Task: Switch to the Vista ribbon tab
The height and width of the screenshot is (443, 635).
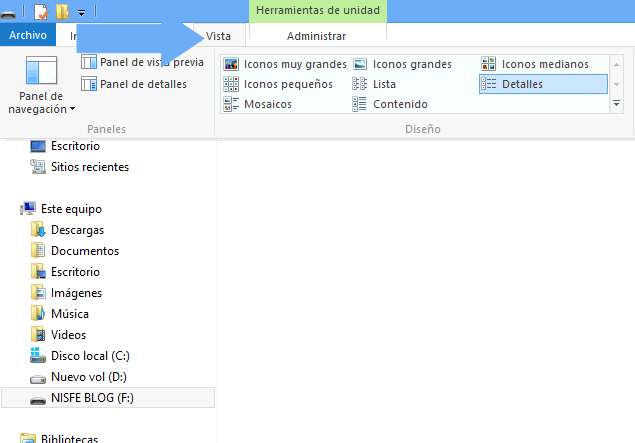Action: (x=218, y=36)
